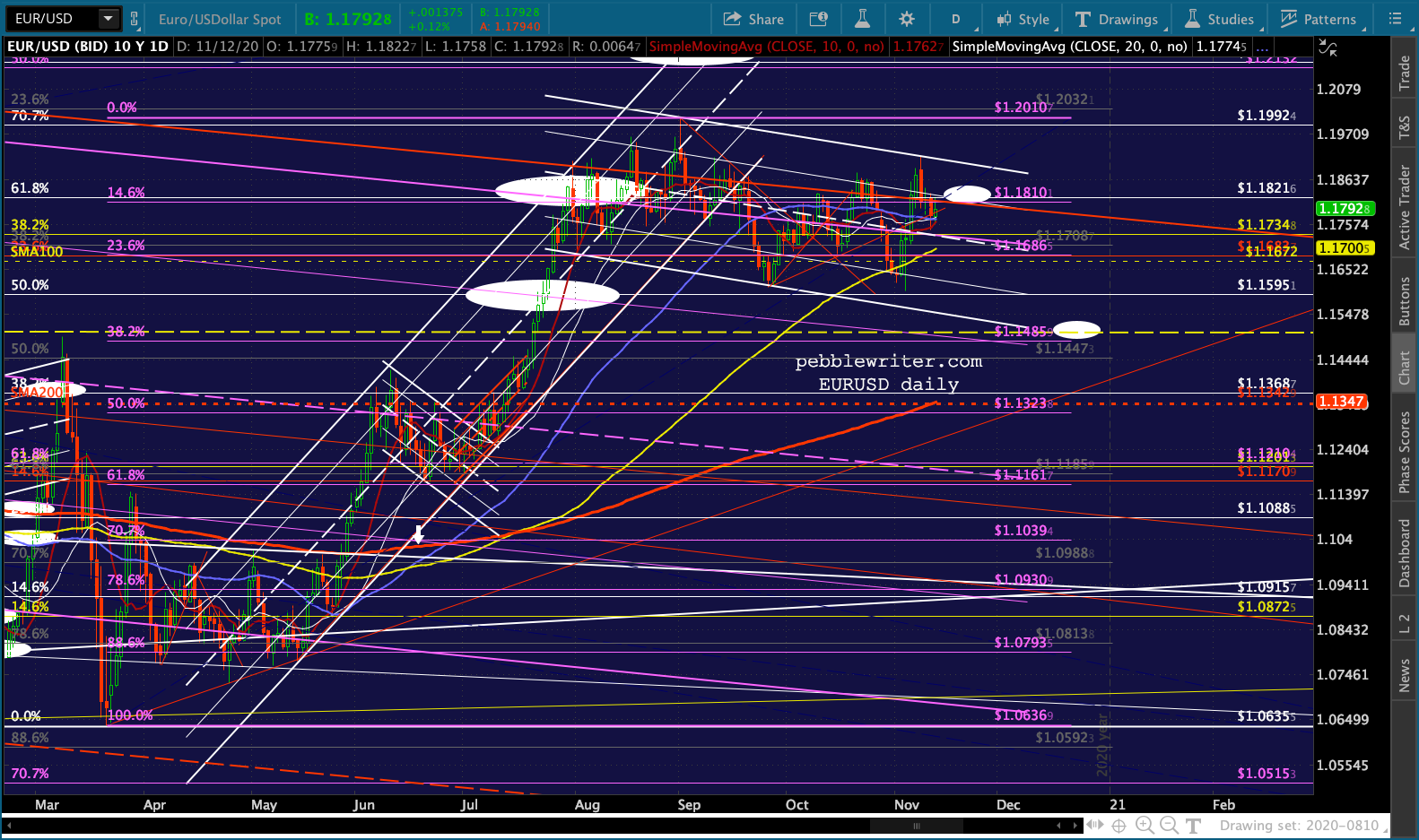Open the L2 side tab

click(1405, 624)
